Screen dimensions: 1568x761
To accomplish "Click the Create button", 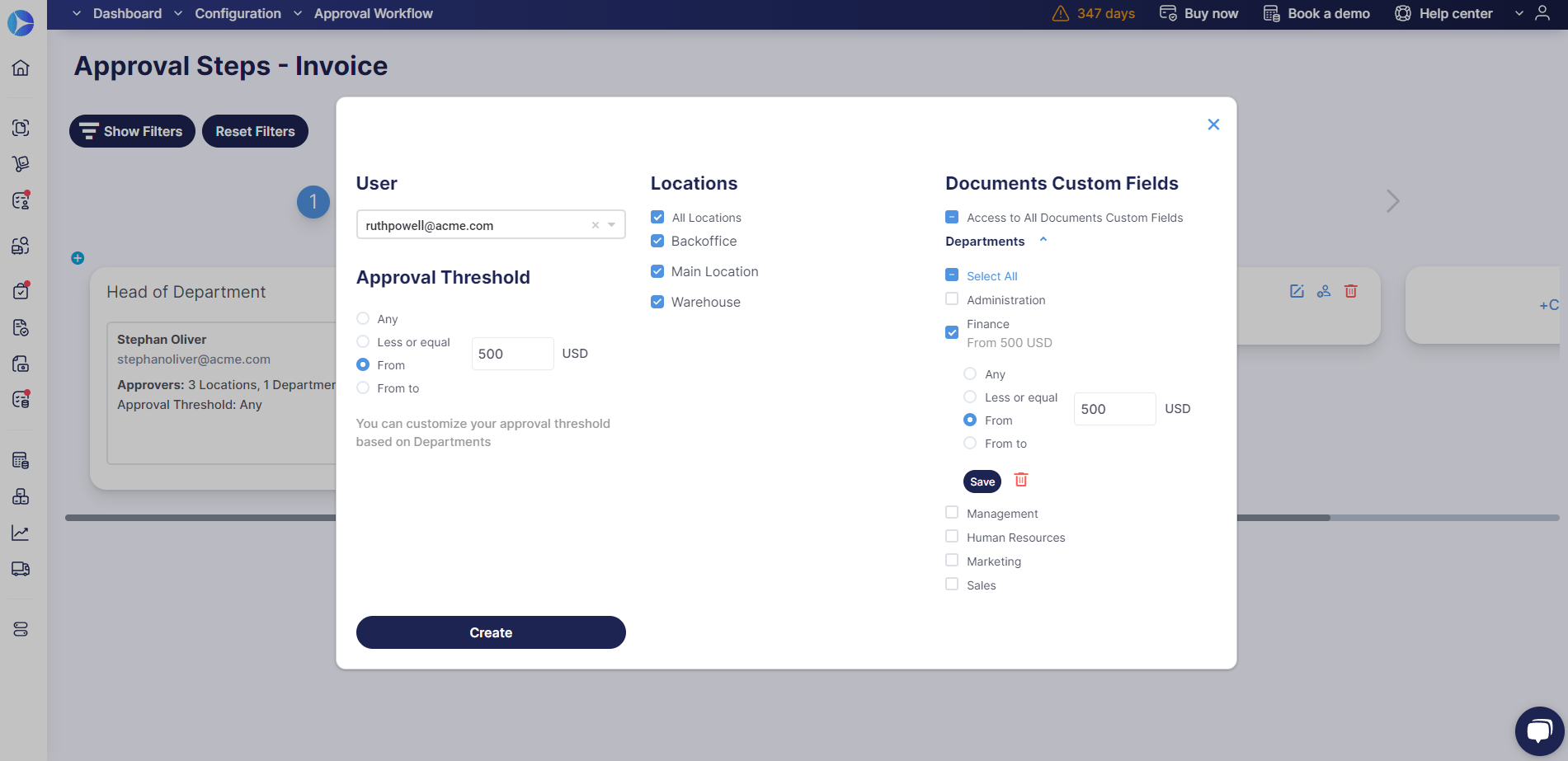I will point(490,632).
